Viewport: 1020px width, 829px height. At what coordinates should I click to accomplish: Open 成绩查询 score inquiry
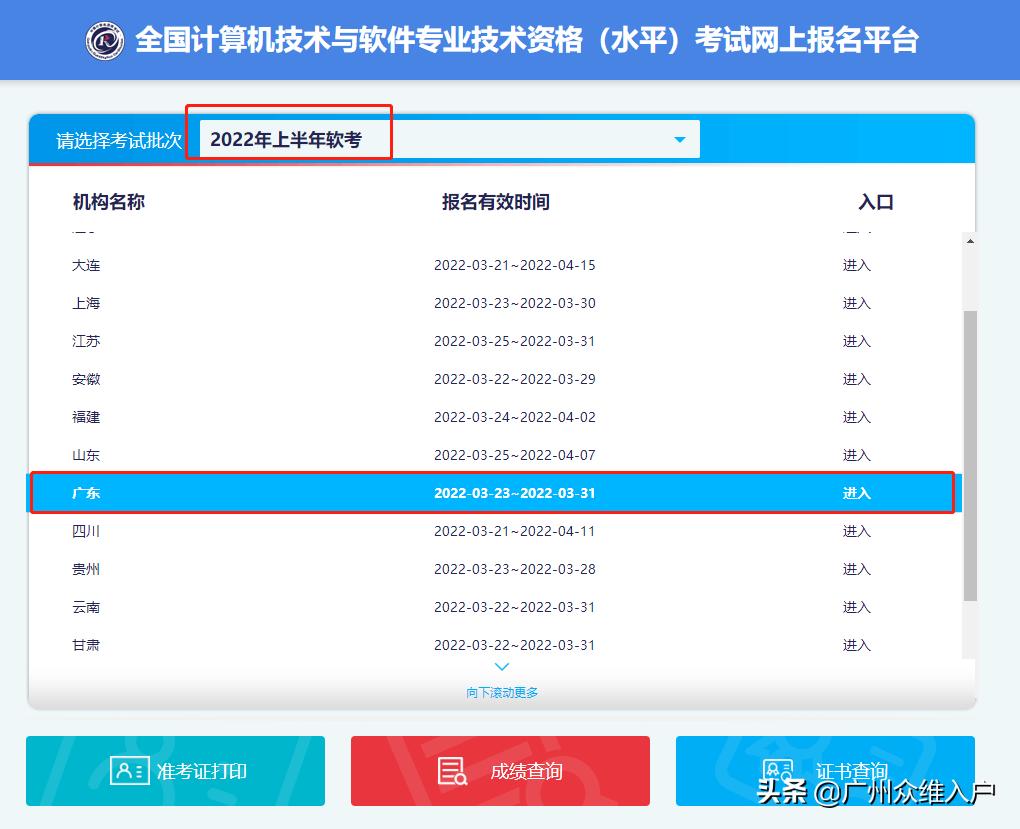tap(499, 771)
